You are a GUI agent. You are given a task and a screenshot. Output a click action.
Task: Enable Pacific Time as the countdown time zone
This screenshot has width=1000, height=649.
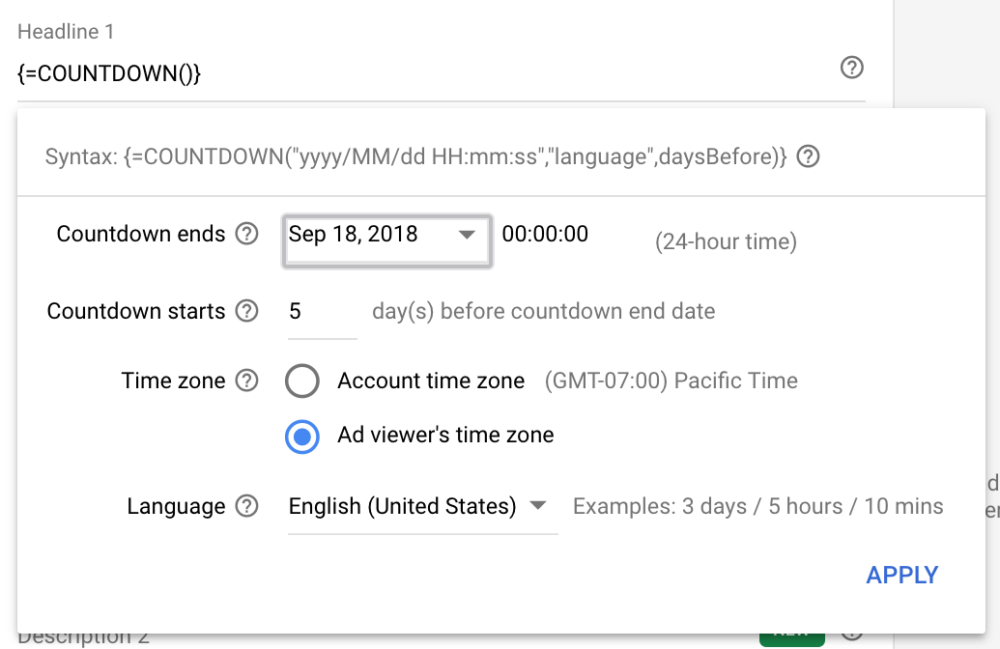[302, 380]
